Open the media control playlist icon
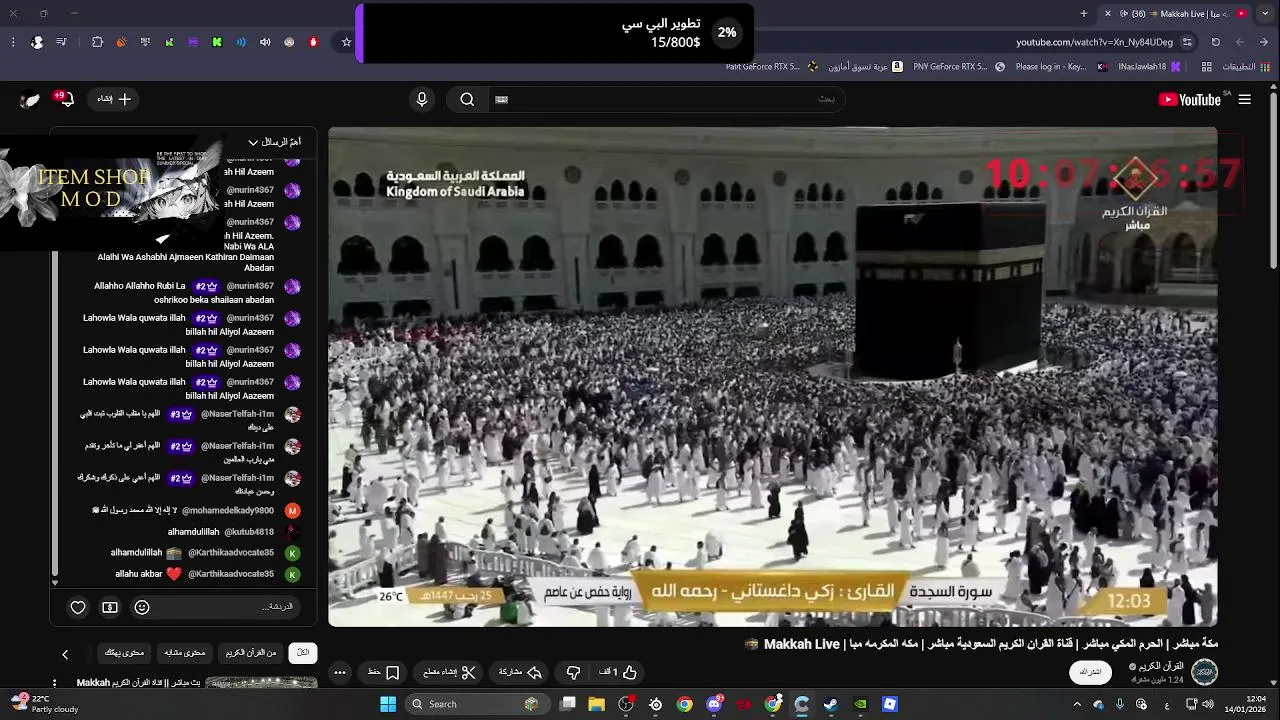This screenshot has height=720, width=1280. [62, 42]
